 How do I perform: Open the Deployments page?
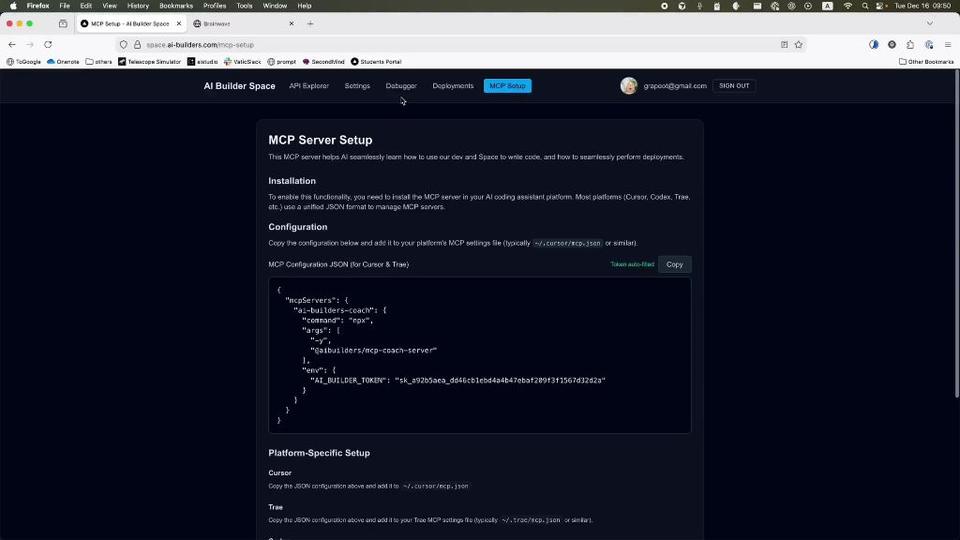pos(453,86)
